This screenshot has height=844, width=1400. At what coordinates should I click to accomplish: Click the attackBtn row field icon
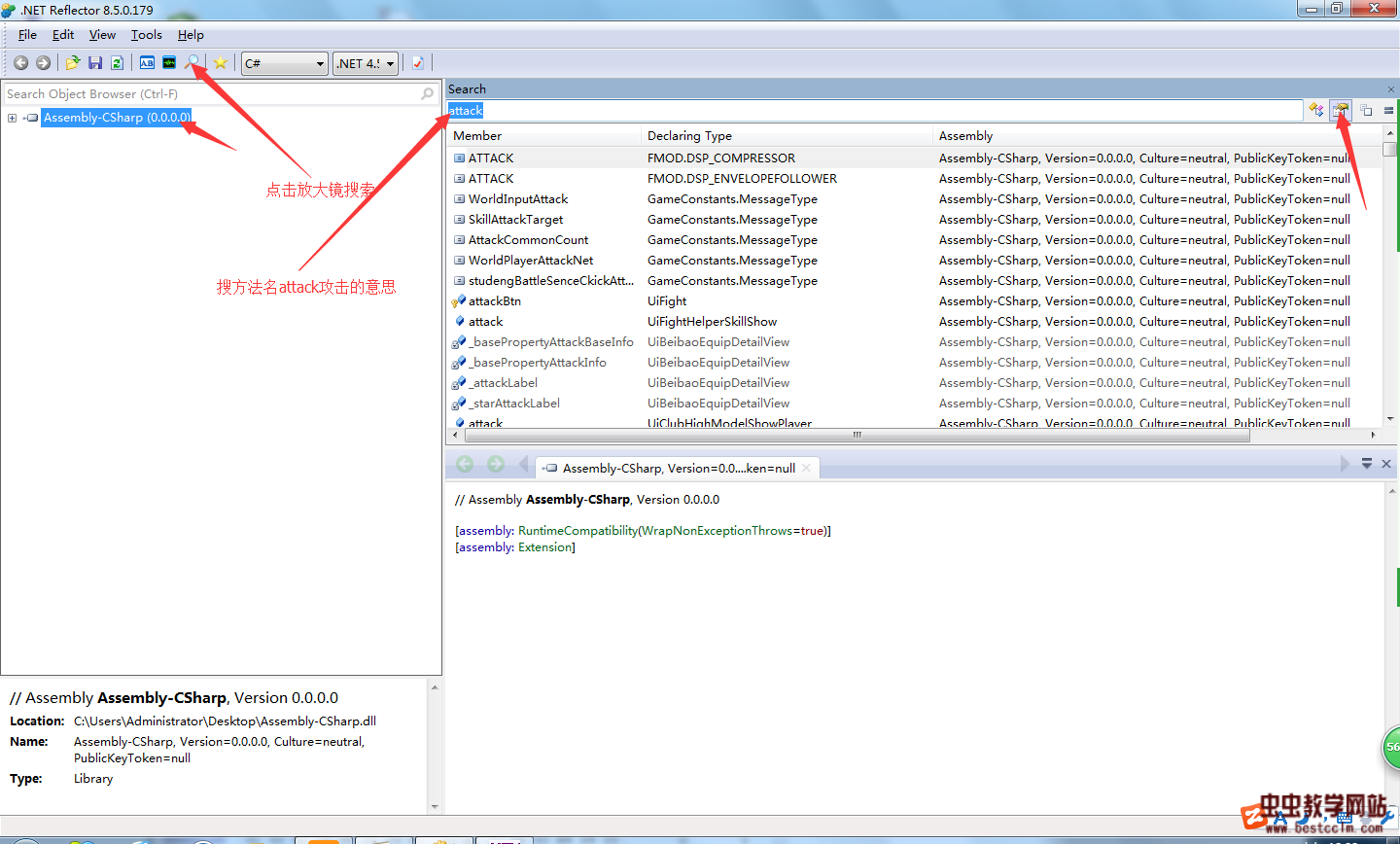pyautogui.click(x=459, y=301)
